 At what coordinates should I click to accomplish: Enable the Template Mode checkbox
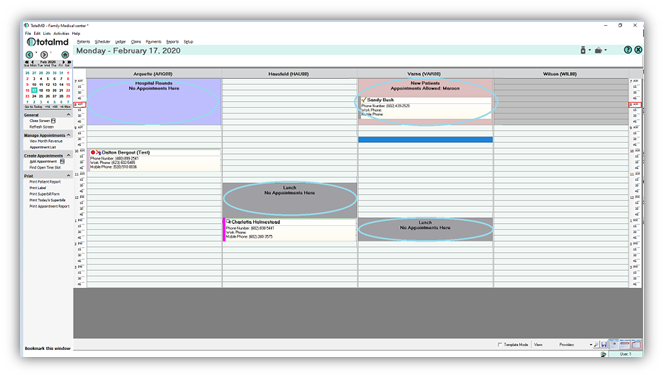pyautogui.click(x=500, y=345)
